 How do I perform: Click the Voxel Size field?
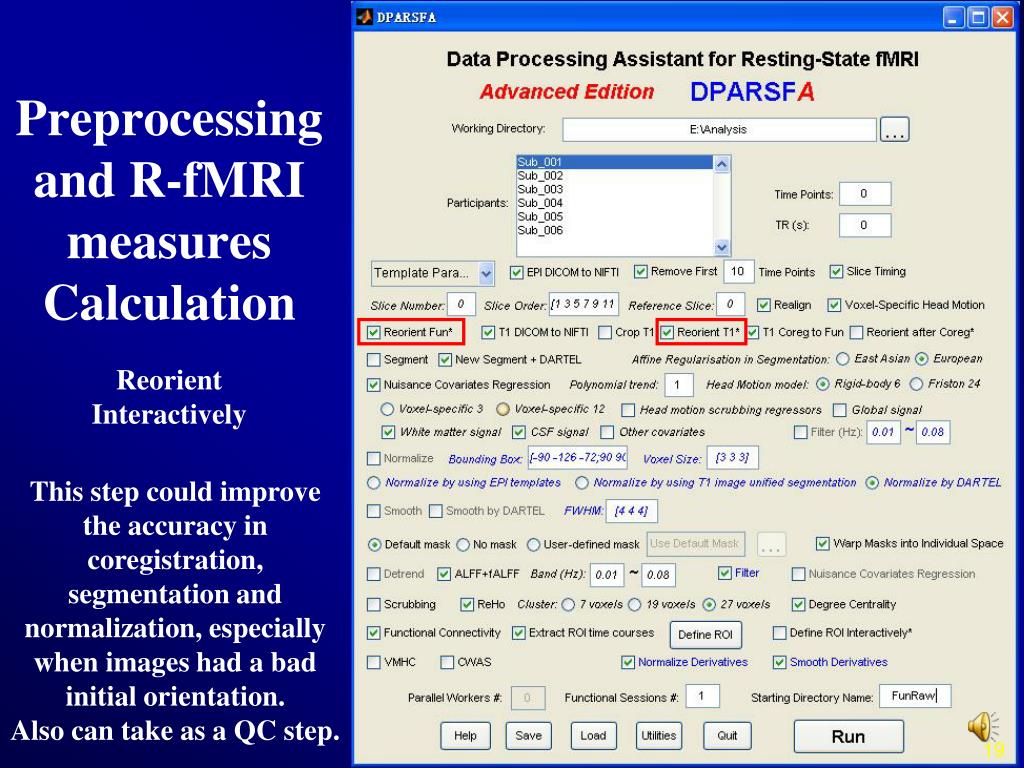point(733,458)
